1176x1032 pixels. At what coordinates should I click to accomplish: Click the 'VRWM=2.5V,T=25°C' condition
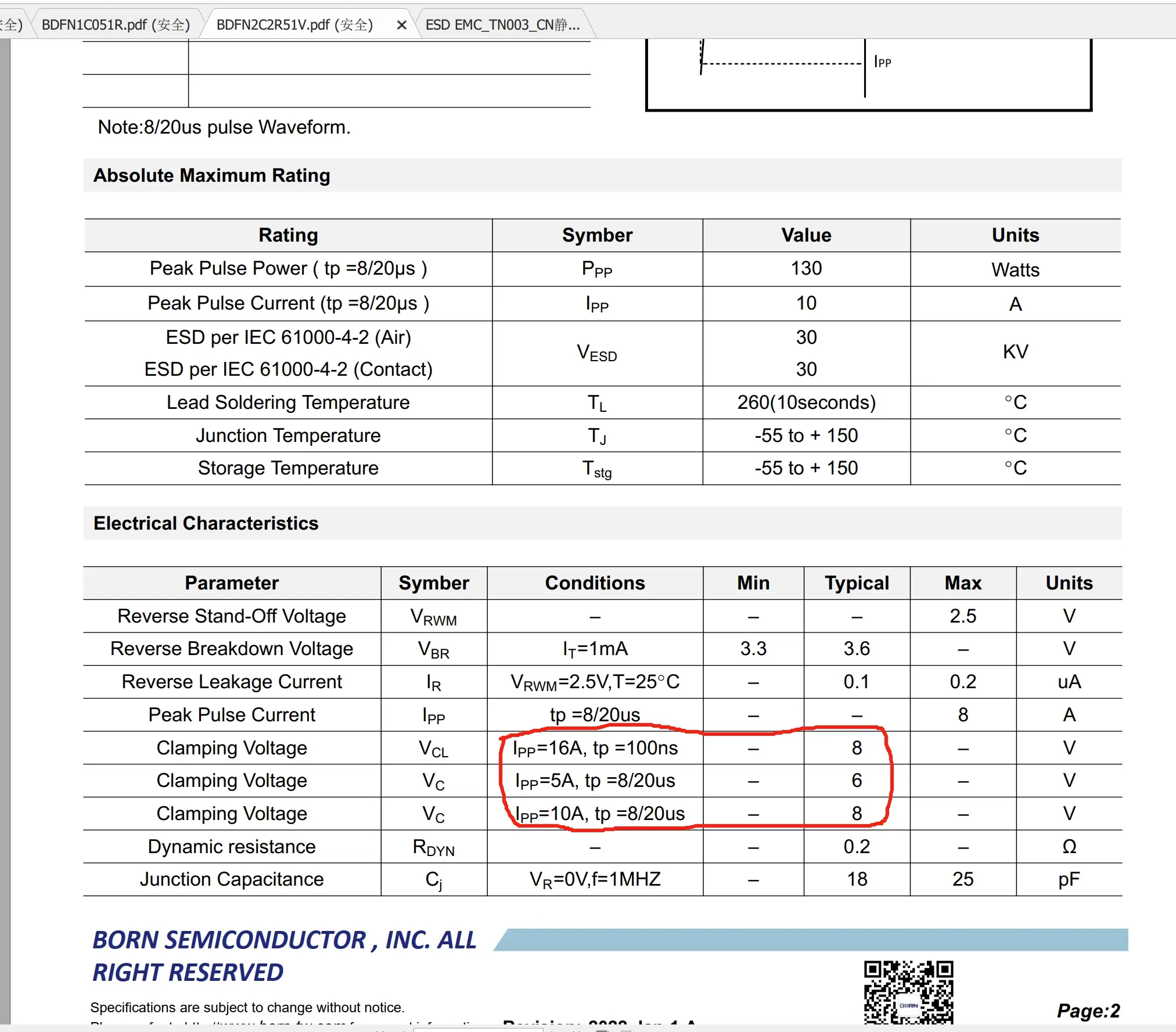tap(595, 682)
